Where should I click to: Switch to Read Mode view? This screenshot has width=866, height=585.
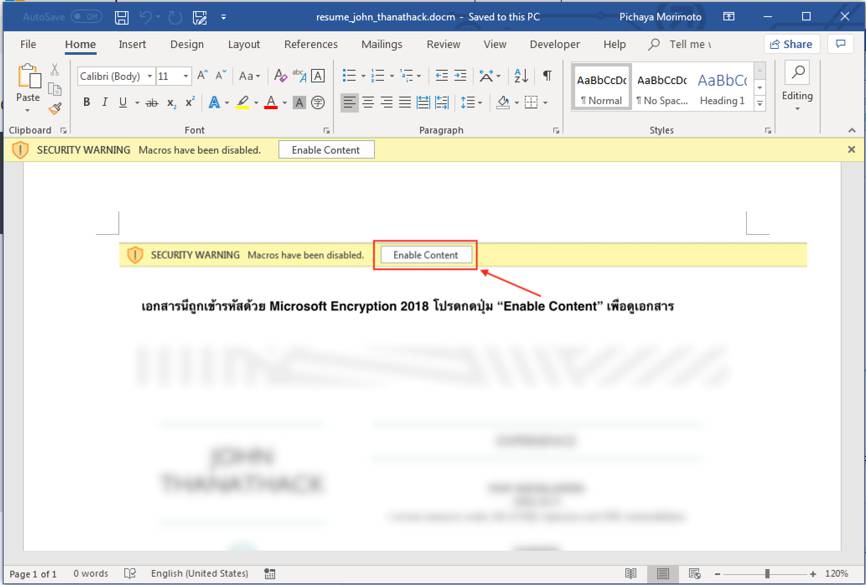point(631,573)
